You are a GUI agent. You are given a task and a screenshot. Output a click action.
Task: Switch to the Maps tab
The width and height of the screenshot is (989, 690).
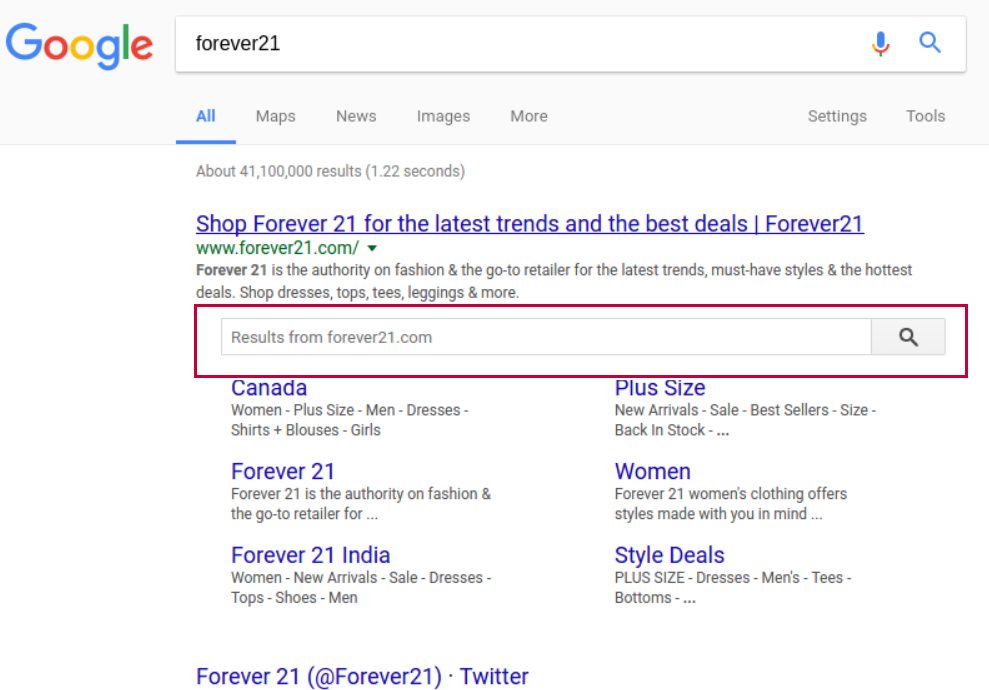click(x=275, y=116)
